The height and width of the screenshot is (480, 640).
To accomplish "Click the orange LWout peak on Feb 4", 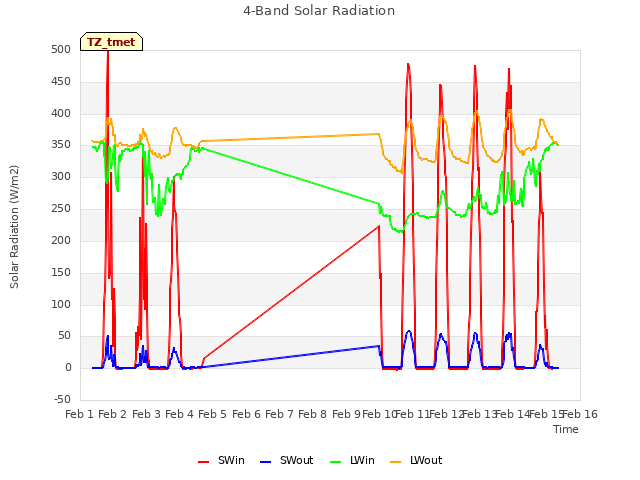I will (176, 128).
